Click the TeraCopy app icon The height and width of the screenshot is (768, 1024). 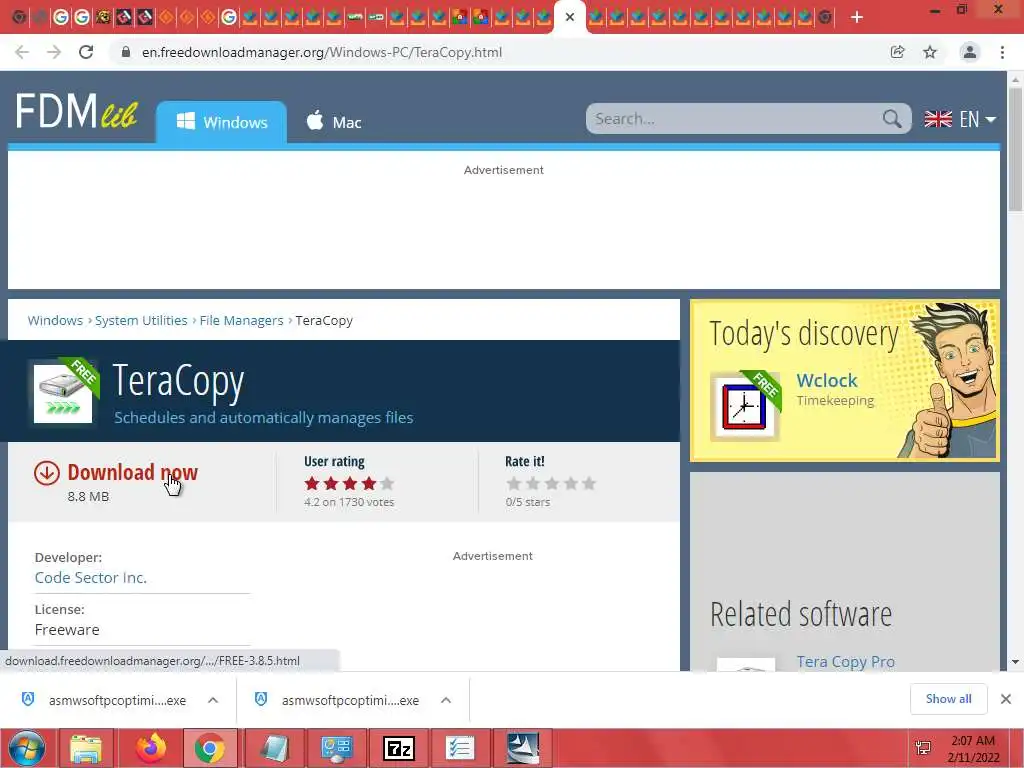pyautogui.click(x=63, y=393)
